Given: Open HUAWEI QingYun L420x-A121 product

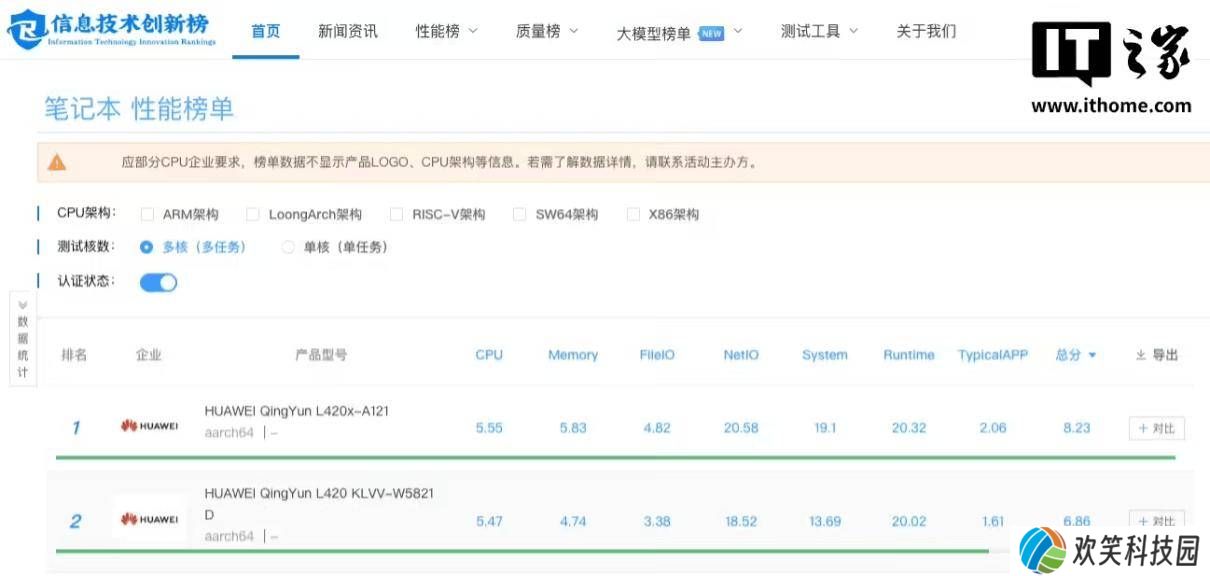Looking at the screenshot, I should pos(297,411).
